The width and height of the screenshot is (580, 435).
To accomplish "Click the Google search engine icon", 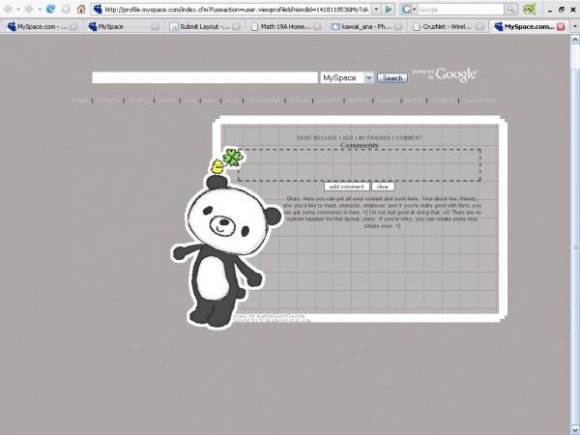I will 407,9.
